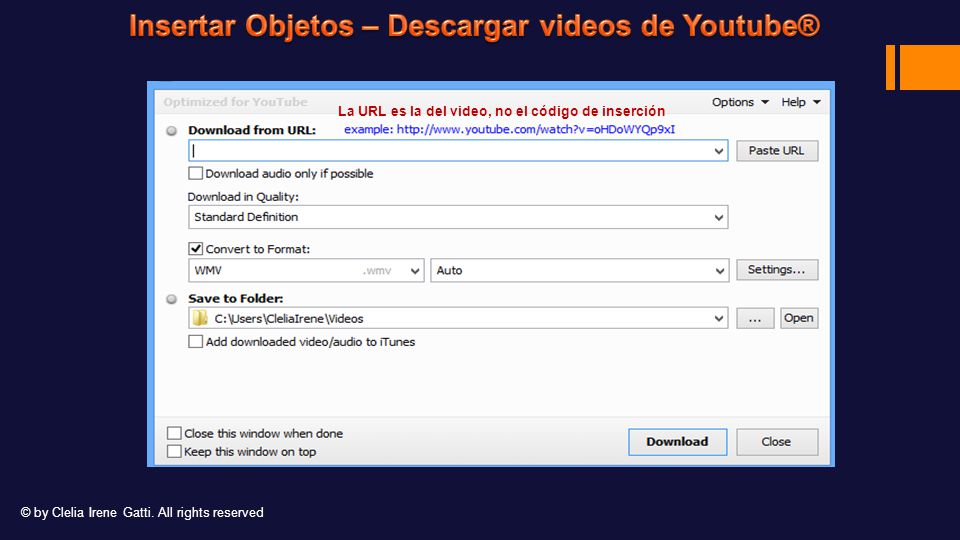This screenshot has width=960, height=540.
Task: Click the browse folder ... button
Action: pos(755,318)
